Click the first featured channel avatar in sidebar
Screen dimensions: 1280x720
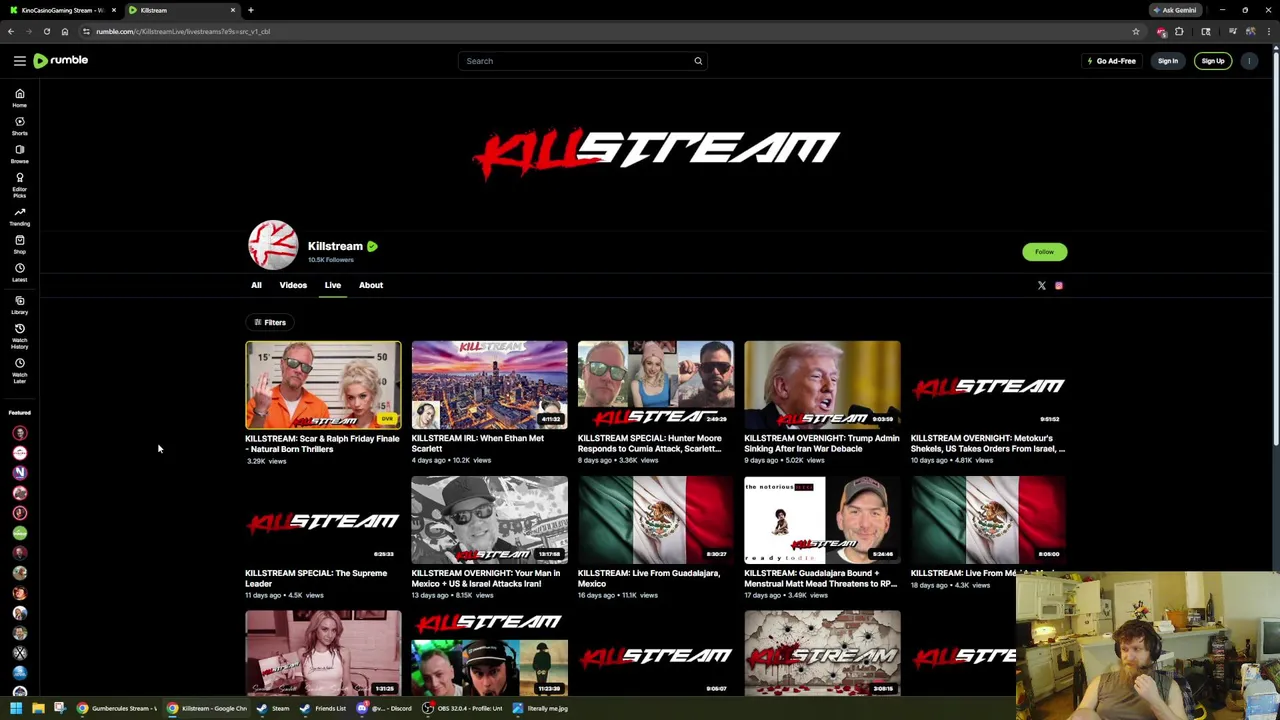coord(19,433)
